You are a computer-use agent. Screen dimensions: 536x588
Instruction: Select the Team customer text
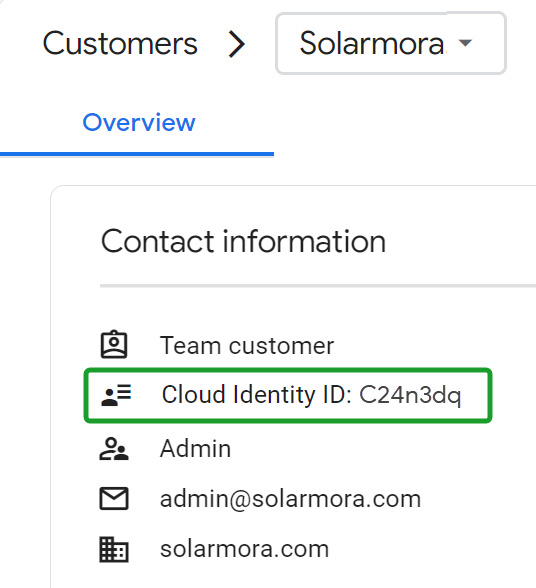tap(247, 345)
